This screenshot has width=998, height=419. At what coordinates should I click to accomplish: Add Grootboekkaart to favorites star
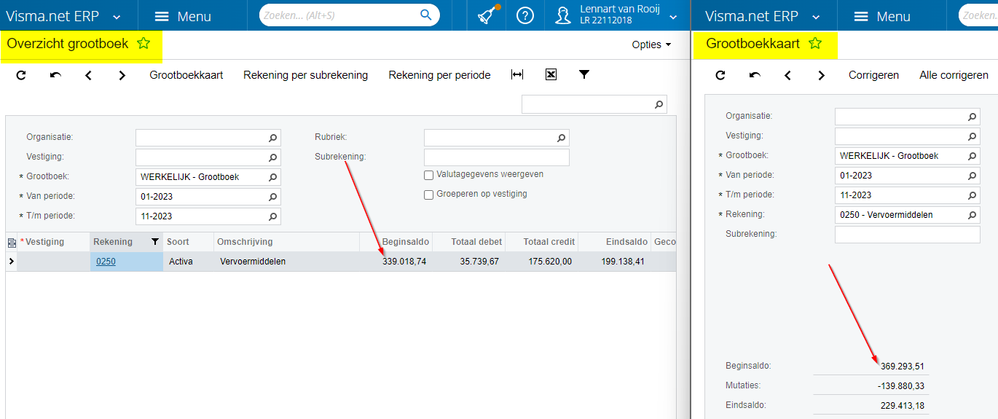815,44
